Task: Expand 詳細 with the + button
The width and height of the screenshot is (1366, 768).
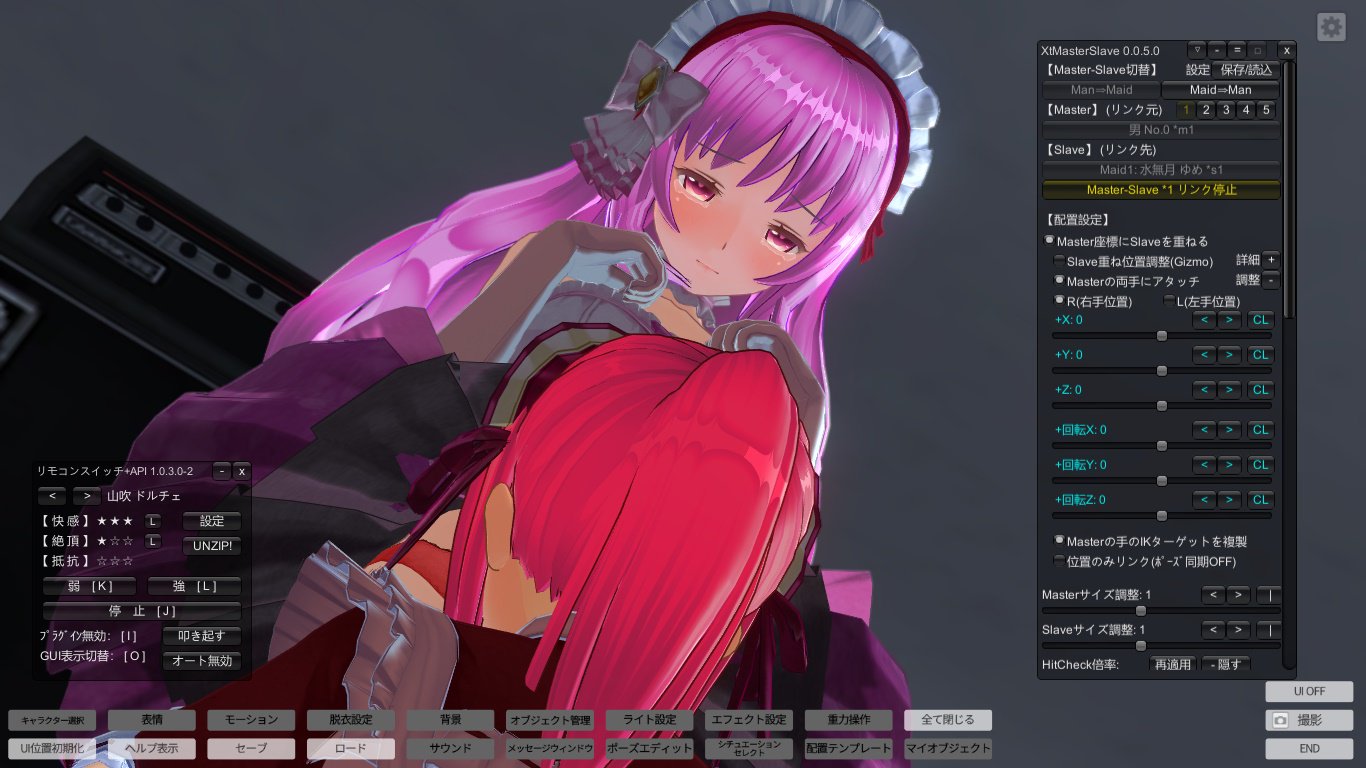Action: [x=1271, y=260]
